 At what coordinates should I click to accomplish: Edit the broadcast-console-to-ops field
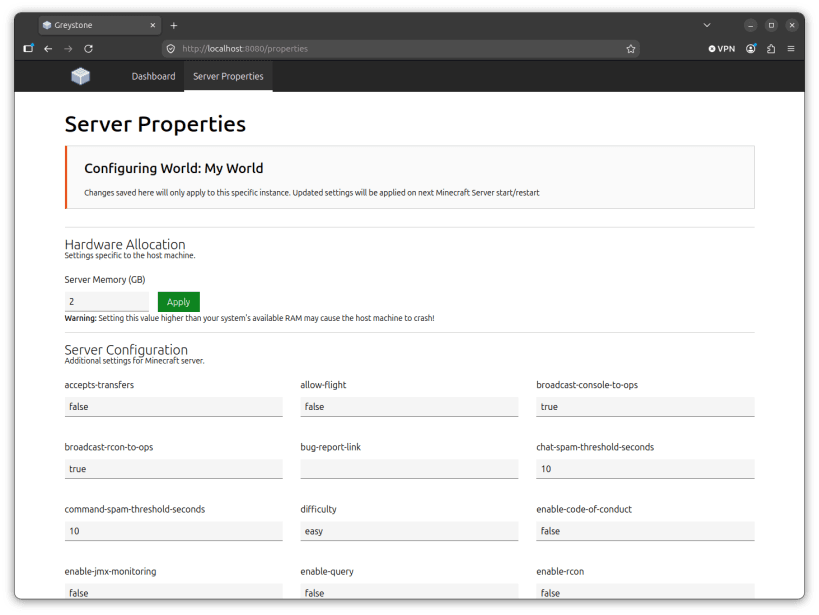645,407
